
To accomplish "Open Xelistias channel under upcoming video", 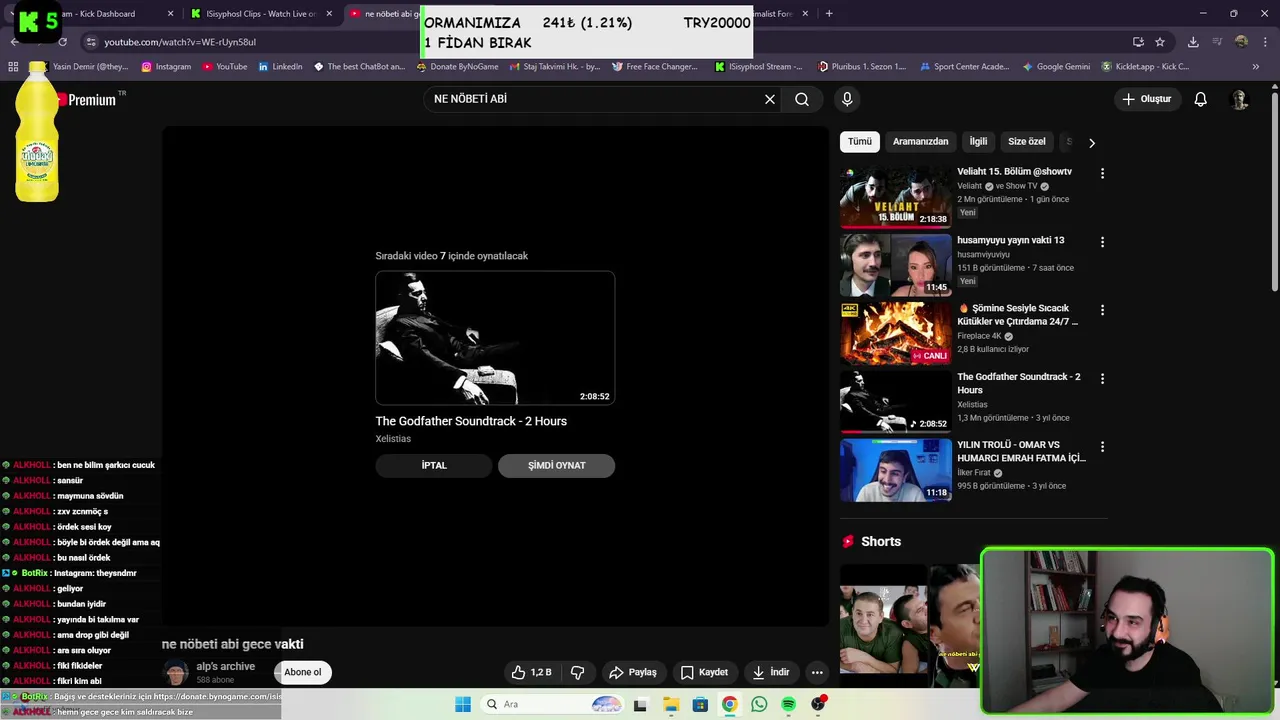I will tap(393, 439).
